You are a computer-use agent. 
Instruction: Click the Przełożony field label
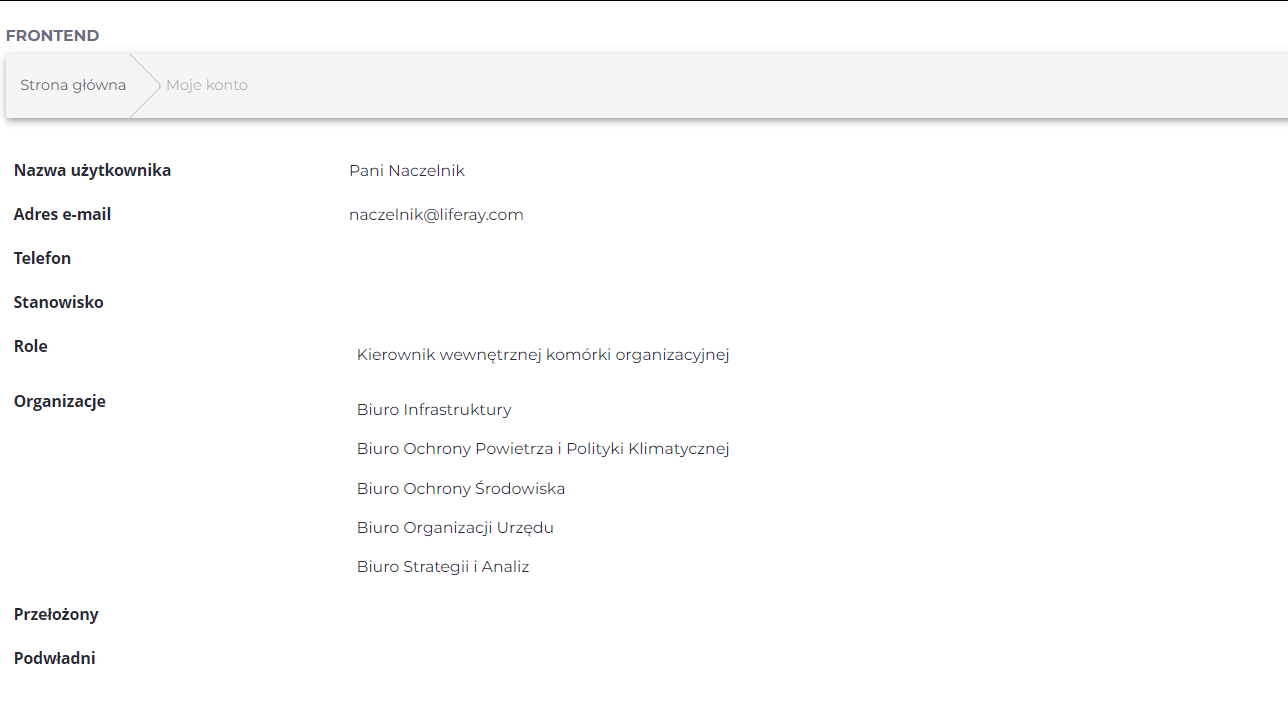click(56, 615)
